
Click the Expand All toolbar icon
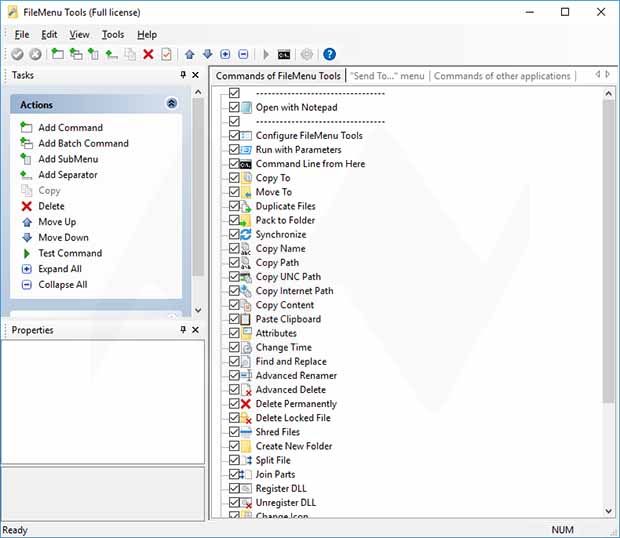[225, 54]
